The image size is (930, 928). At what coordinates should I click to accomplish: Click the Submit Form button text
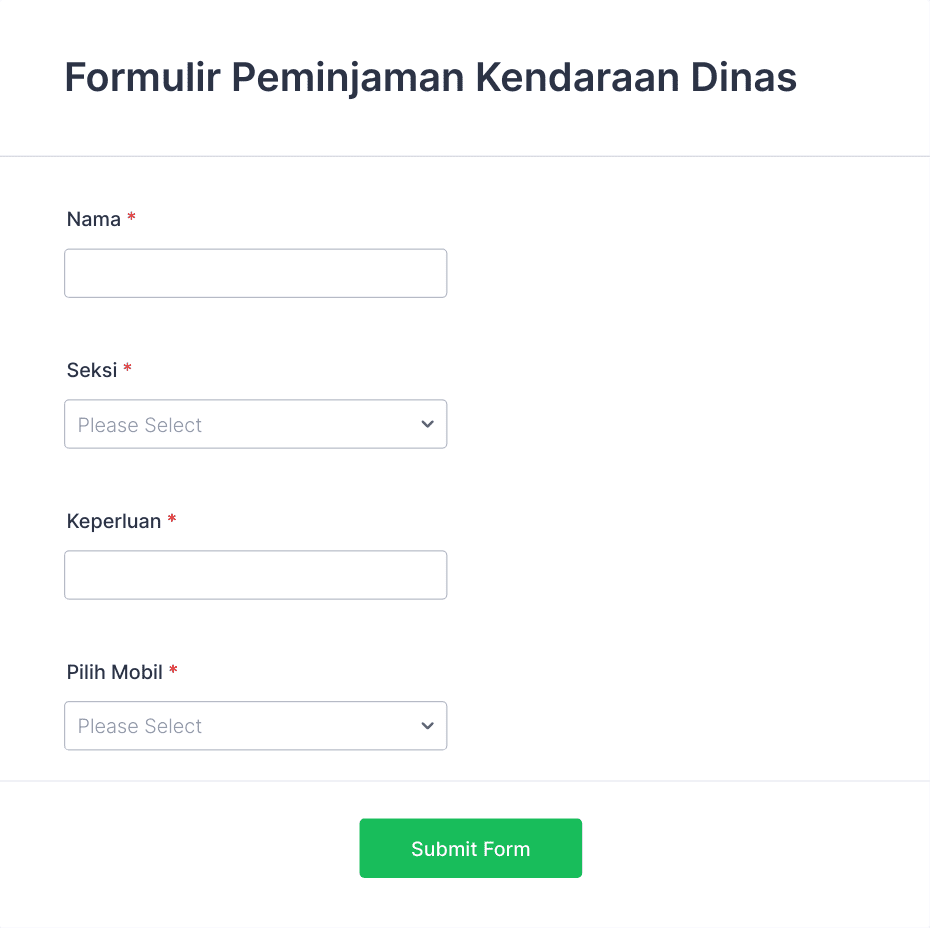click(x=470, y=849)
